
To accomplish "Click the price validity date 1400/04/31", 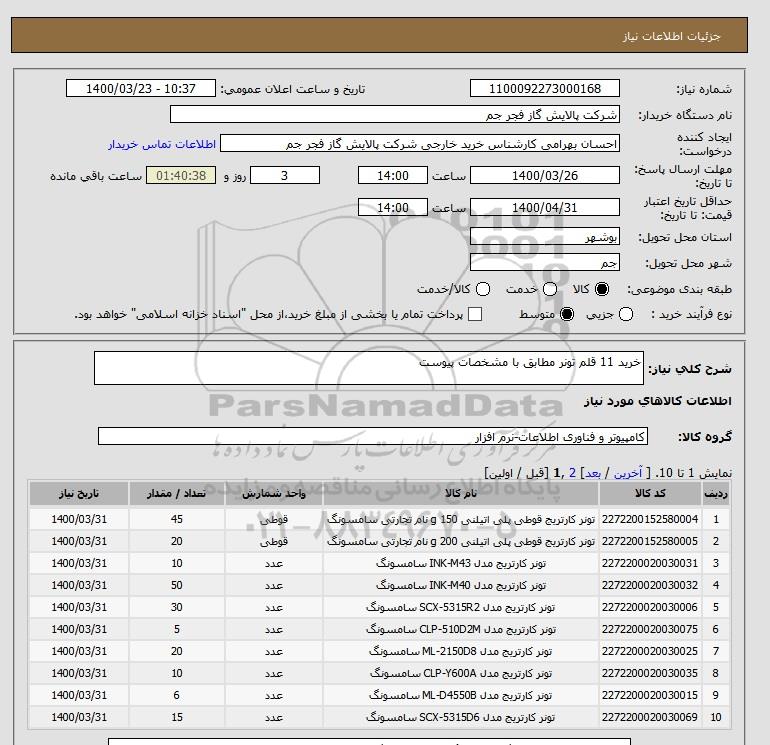I will click(545, 207).
